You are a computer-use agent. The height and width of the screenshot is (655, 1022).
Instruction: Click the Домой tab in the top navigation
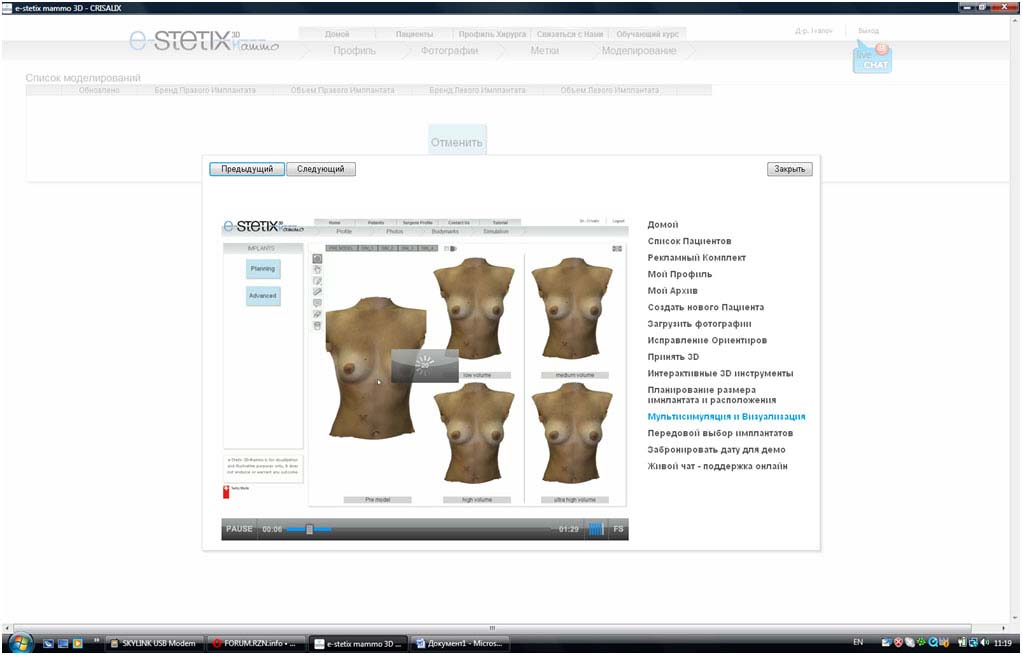(337, 34)
